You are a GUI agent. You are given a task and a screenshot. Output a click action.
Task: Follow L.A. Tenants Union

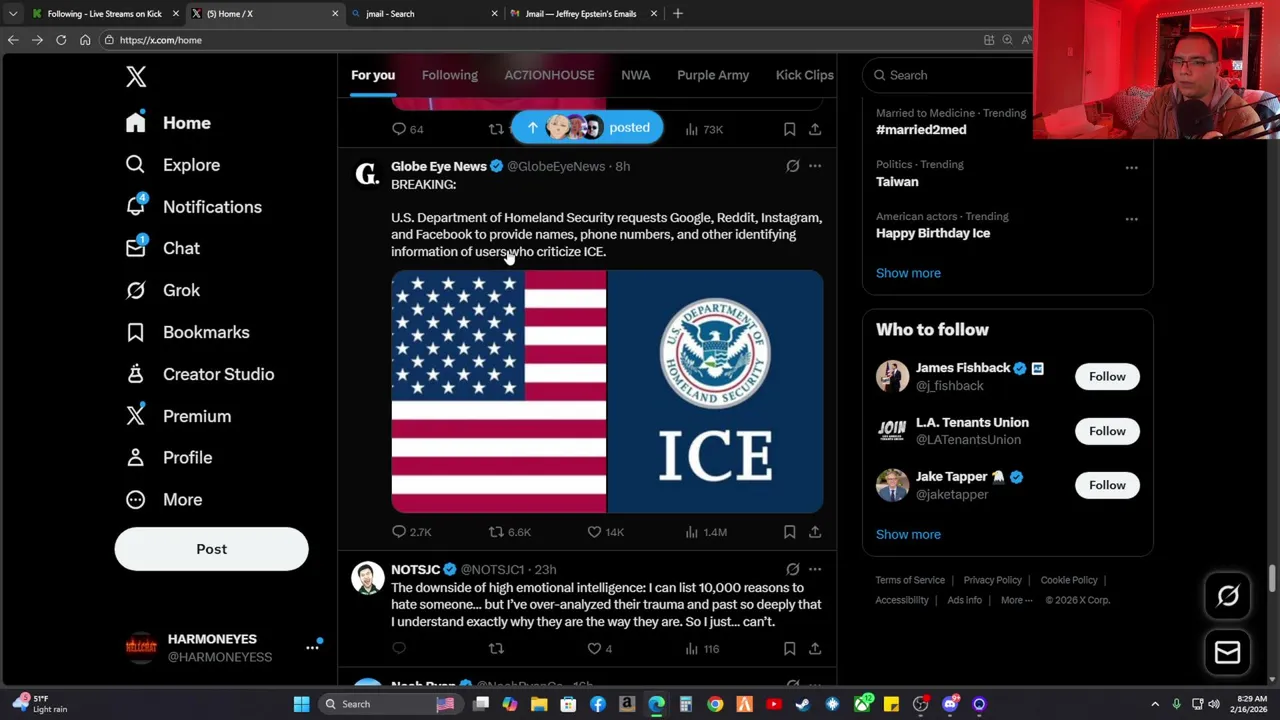[x=1107, y=431]
